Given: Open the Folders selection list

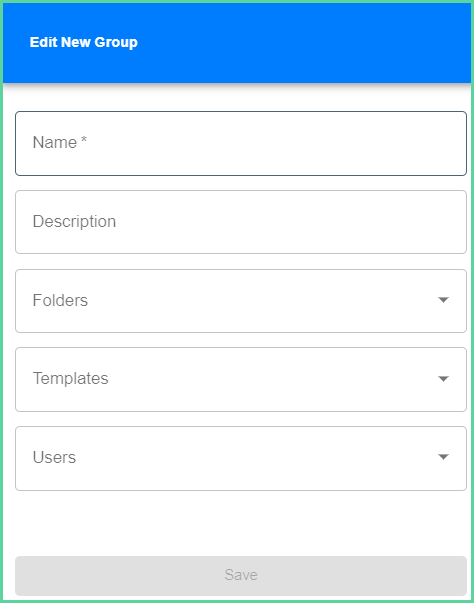Looking at the screenshot, I should (x=241, y=301).
